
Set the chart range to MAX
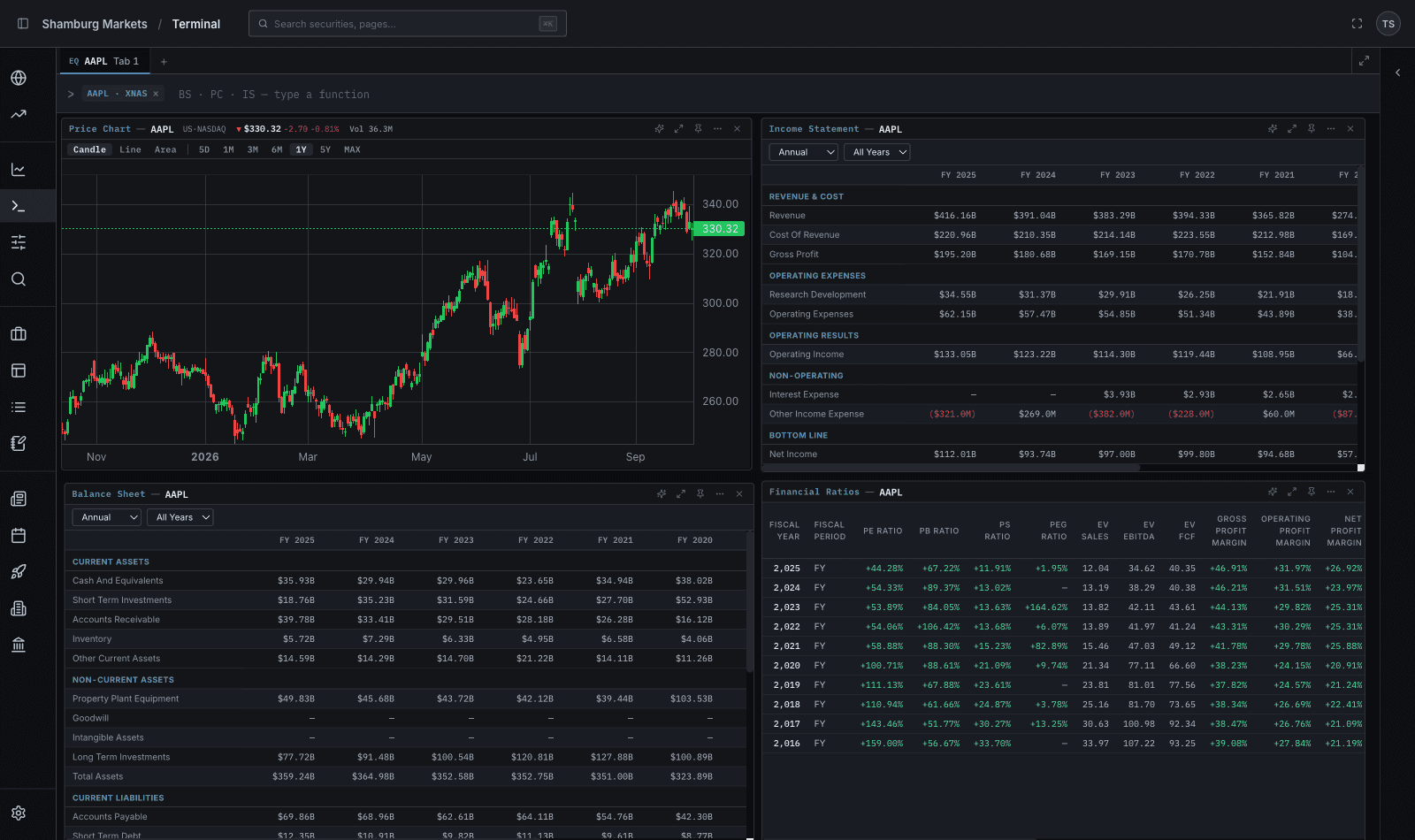tap(352, 150)
